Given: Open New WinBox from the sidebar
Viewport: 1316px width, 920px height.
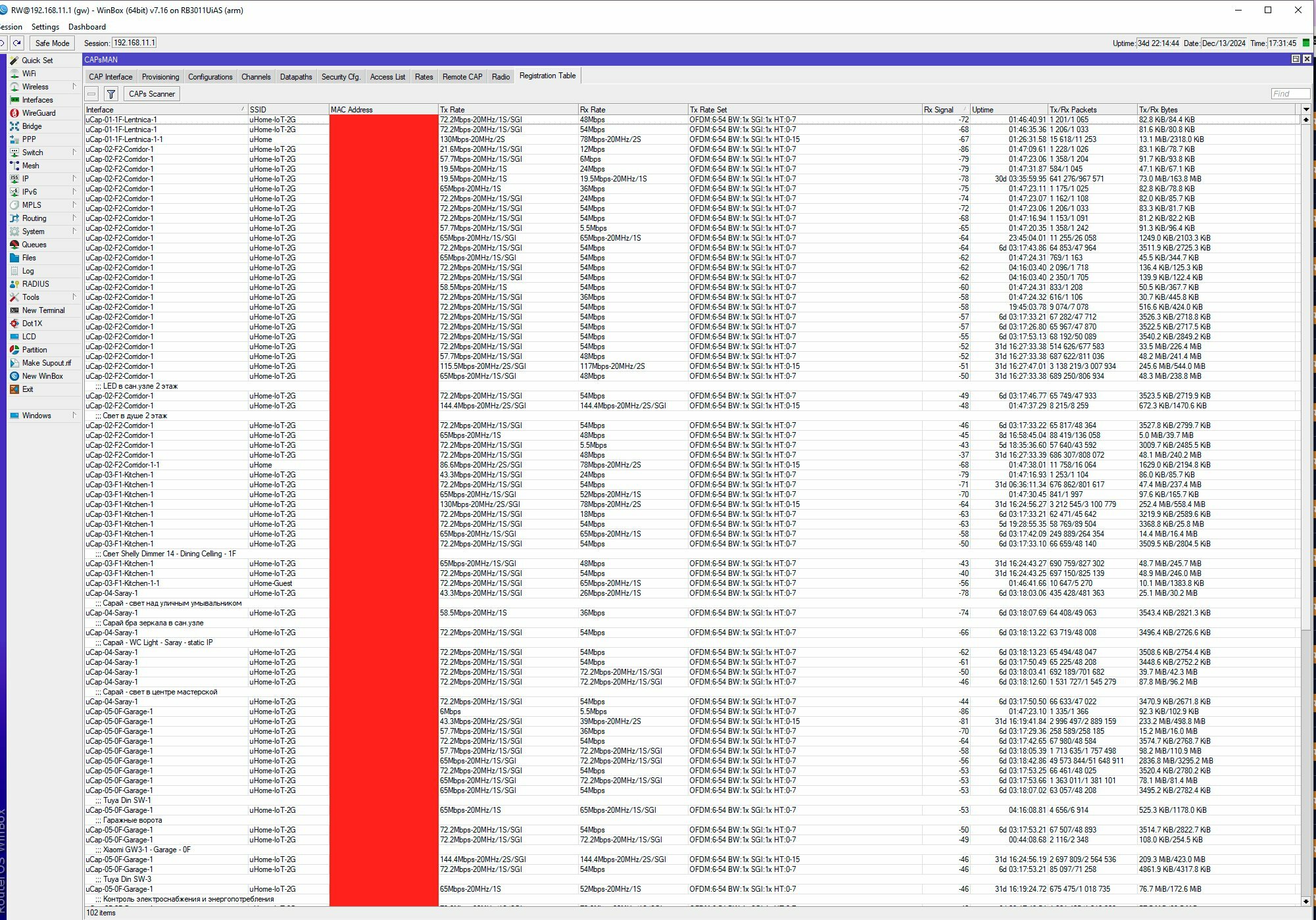Looking at the screenshot, I should [43, 375].
